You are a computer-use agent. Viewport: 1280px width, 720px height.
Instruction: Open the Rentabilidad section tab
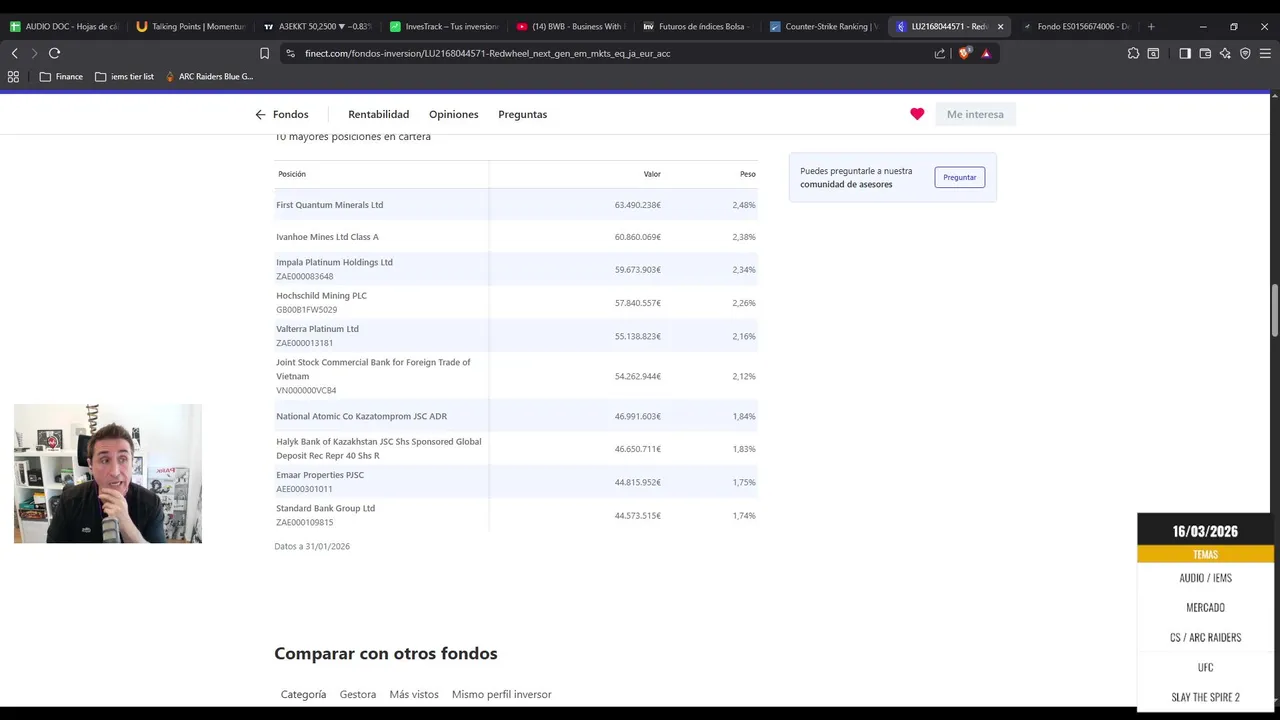[378, 114]
